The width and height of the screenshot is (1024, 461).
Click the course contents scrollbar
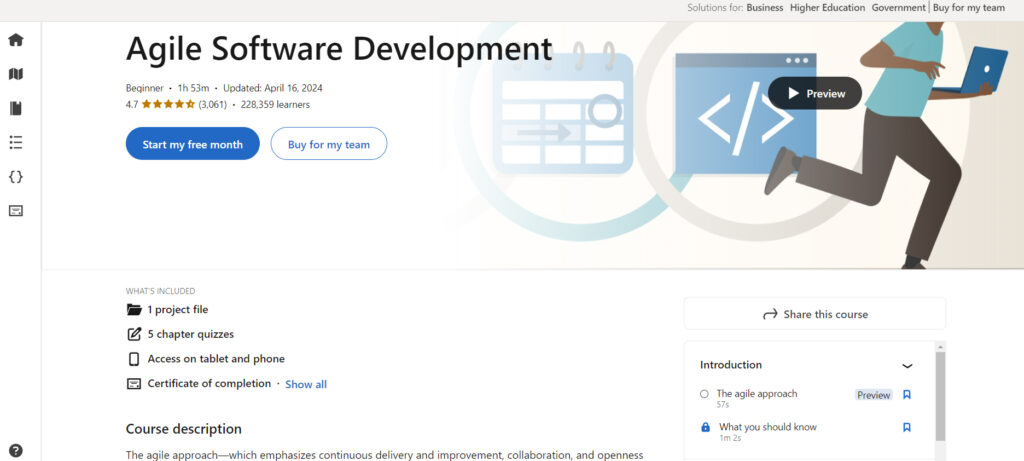[939, 395]
